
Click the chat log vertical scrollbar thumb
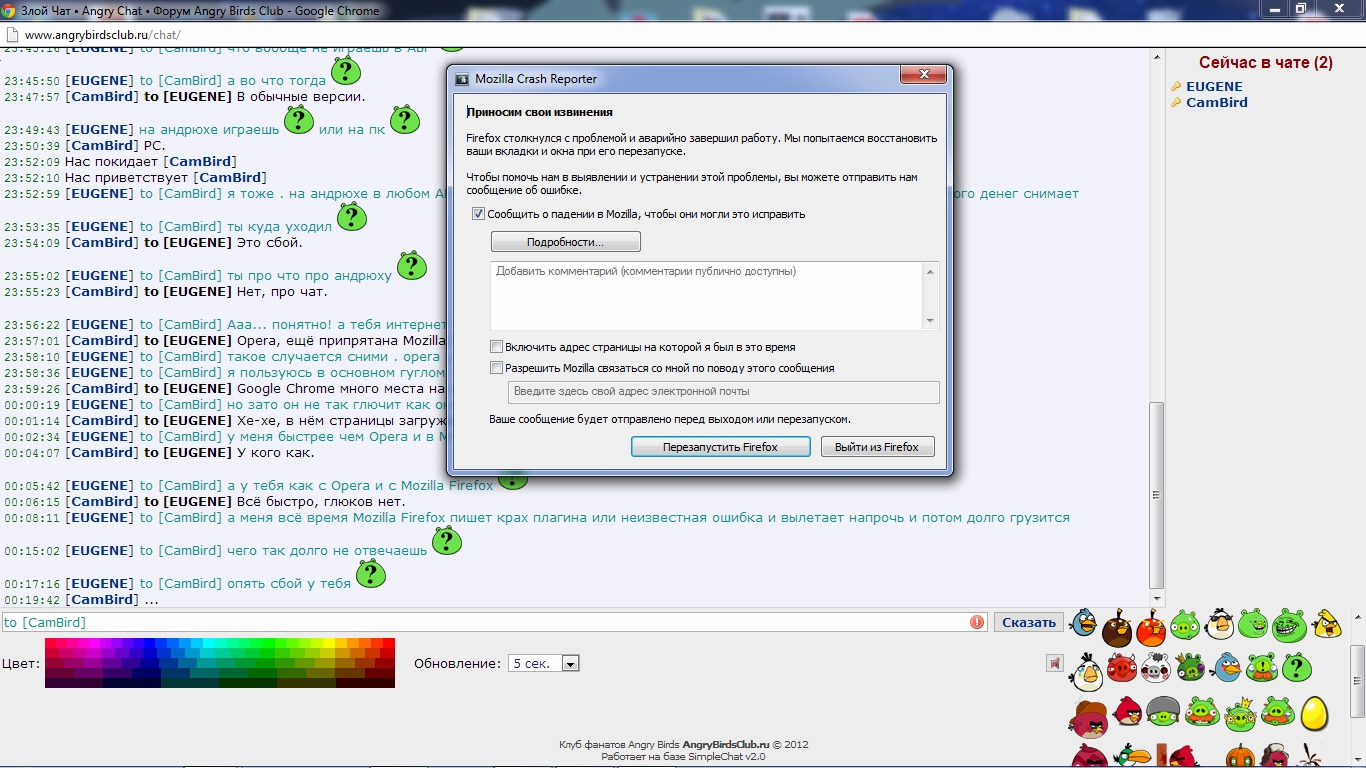coord(1157,495)
